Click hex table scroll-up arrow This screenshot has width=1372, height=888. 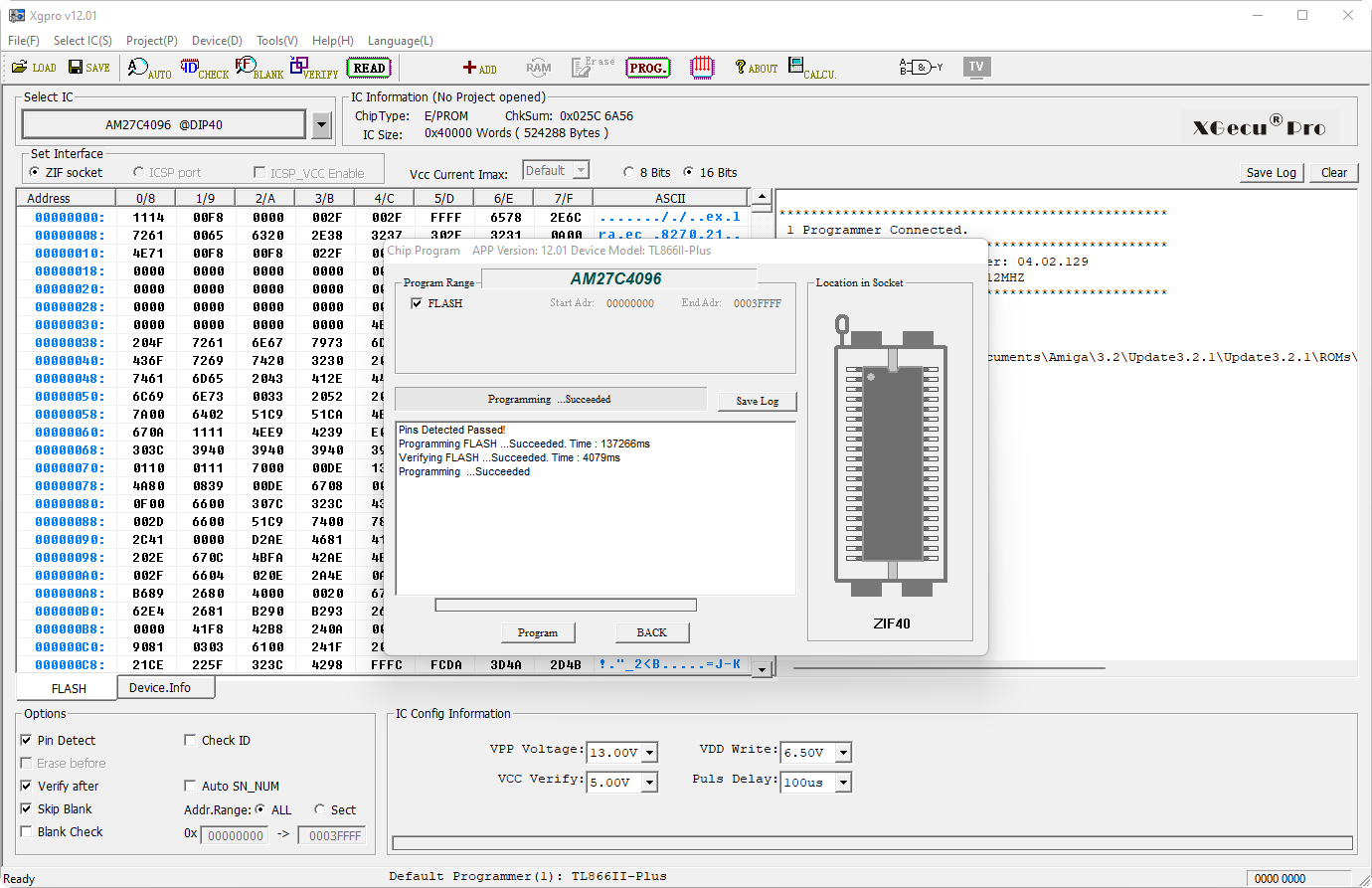click(x=762, y=197)
